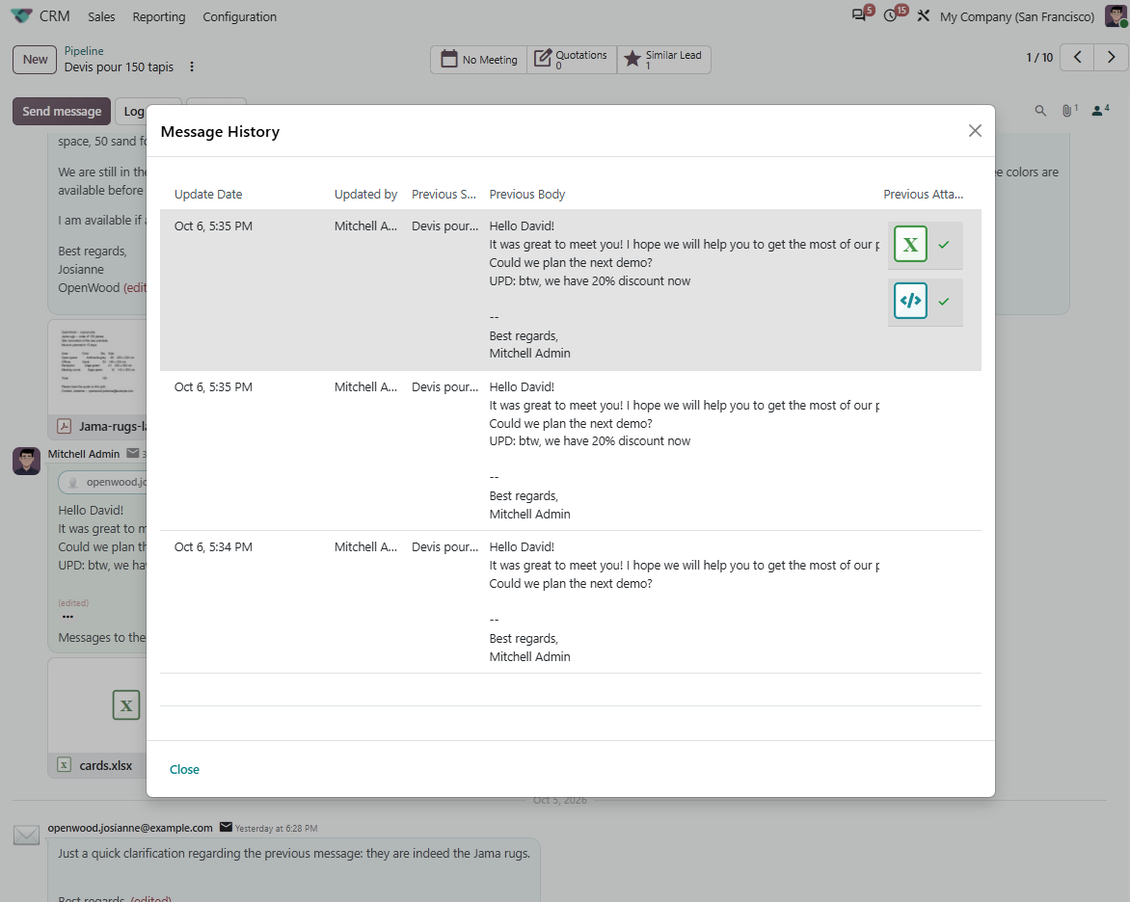
Task: Click the incoming email envelope avatar icon
Action: point(27,836)
